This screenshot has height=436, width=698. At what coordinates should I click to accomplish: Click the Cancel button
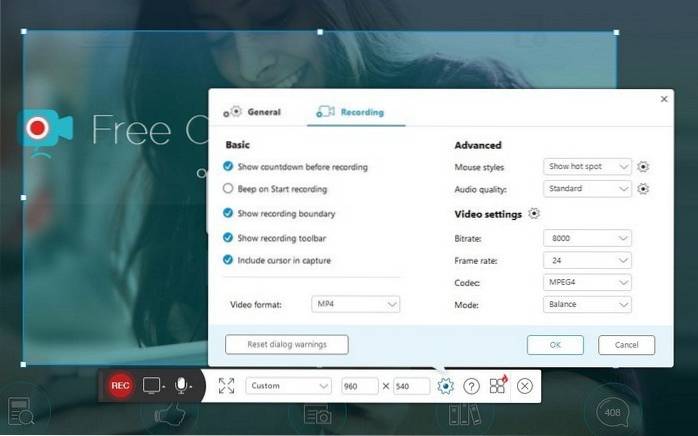pos(626,345)
